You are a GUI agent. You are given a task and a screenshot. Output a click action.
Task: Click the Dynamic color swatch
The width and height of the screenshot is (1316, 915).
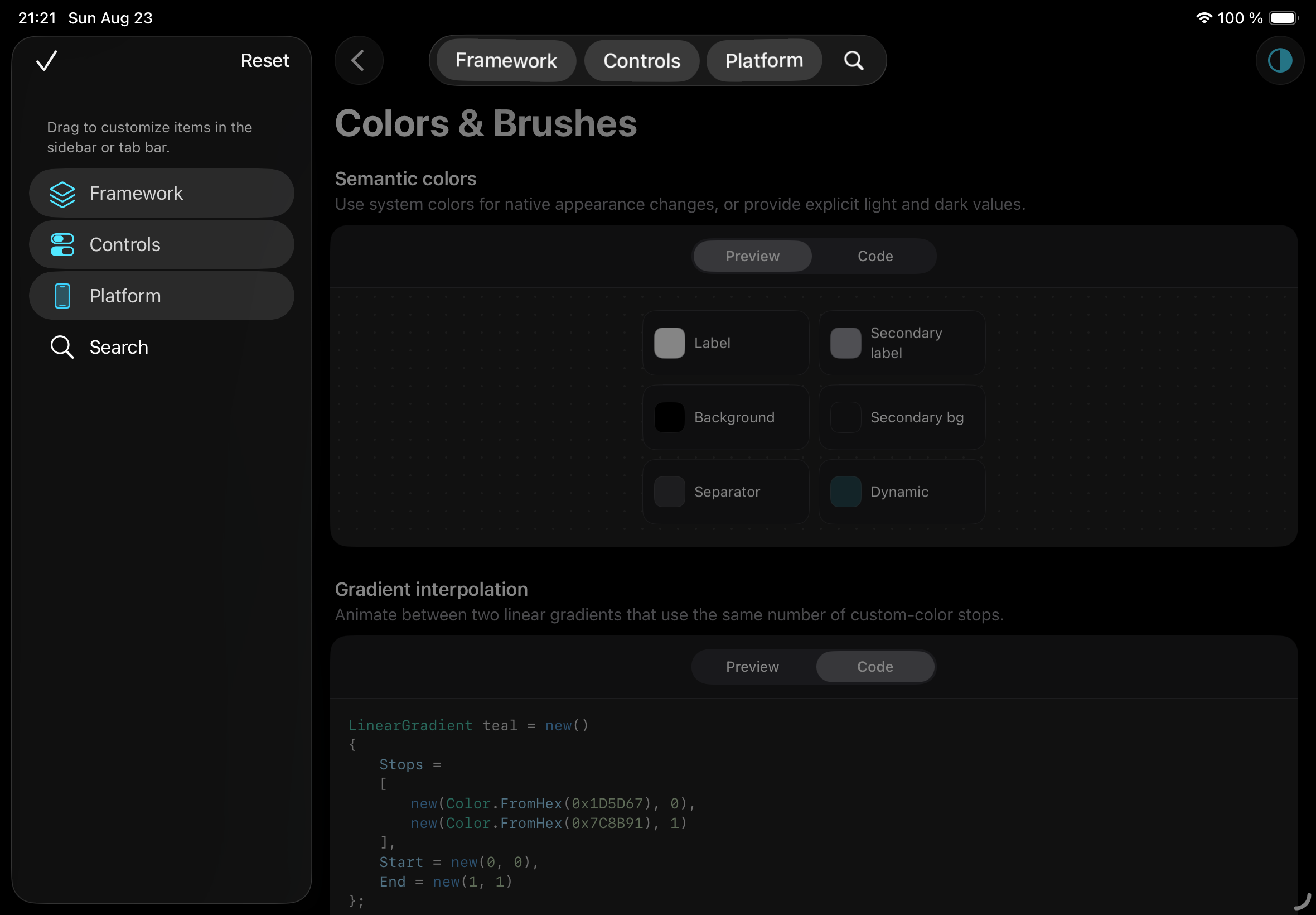(x=845, y=492)
